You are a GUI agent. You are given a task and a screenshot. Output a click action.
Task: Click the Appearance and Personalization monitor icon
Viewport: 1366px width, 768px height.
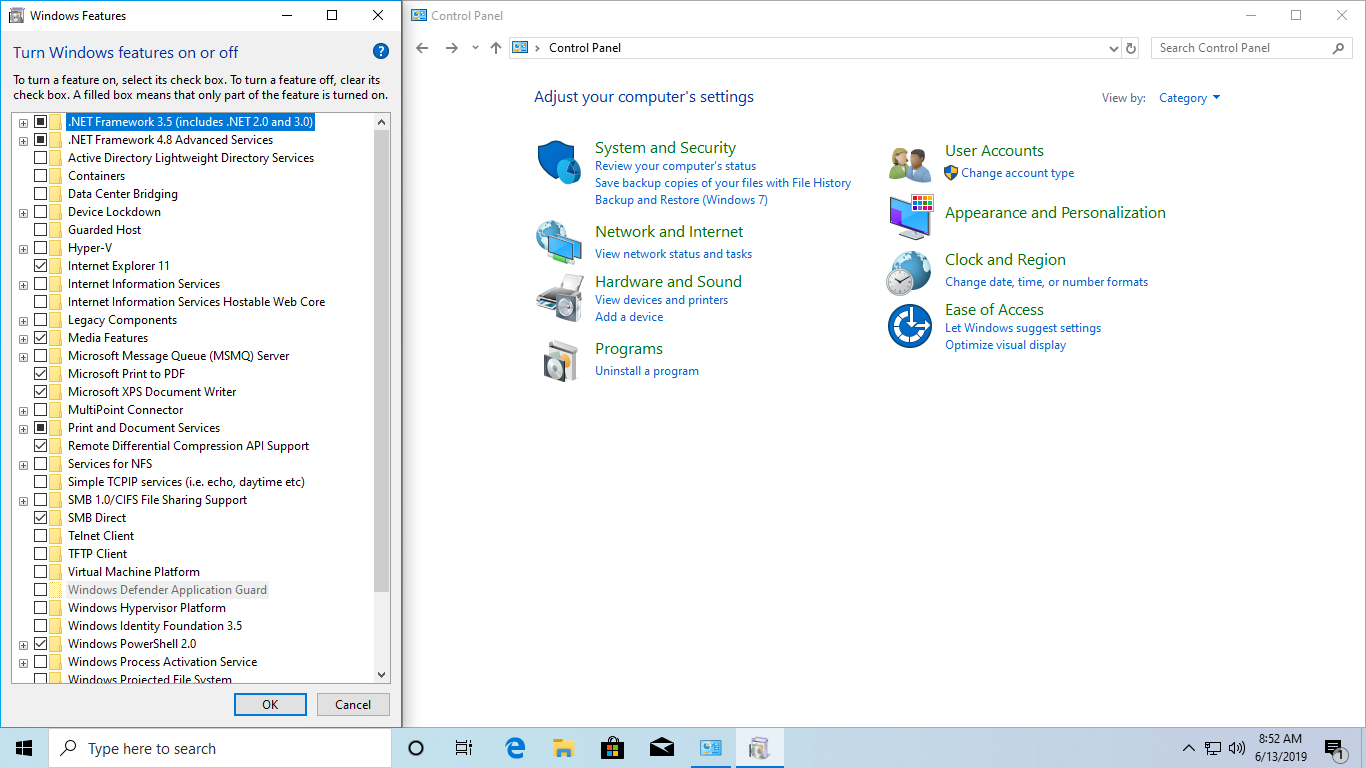click(x=910, y=217)
